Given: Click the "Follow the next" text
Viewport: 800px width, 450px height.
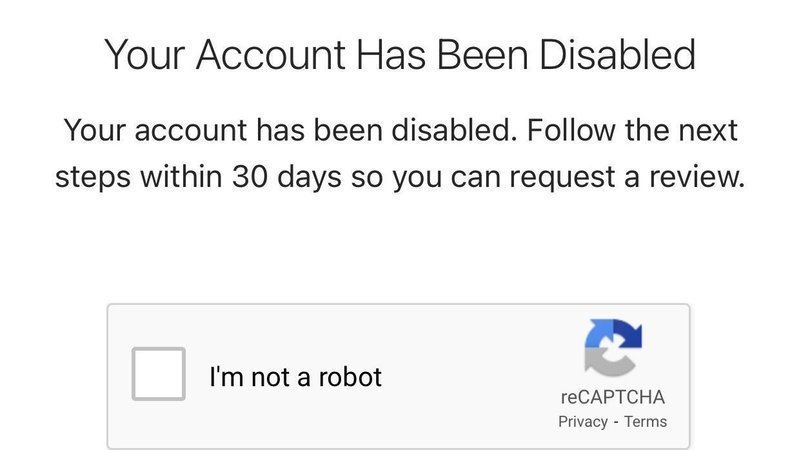Looking at the screenshot, I should click(632, 130).
